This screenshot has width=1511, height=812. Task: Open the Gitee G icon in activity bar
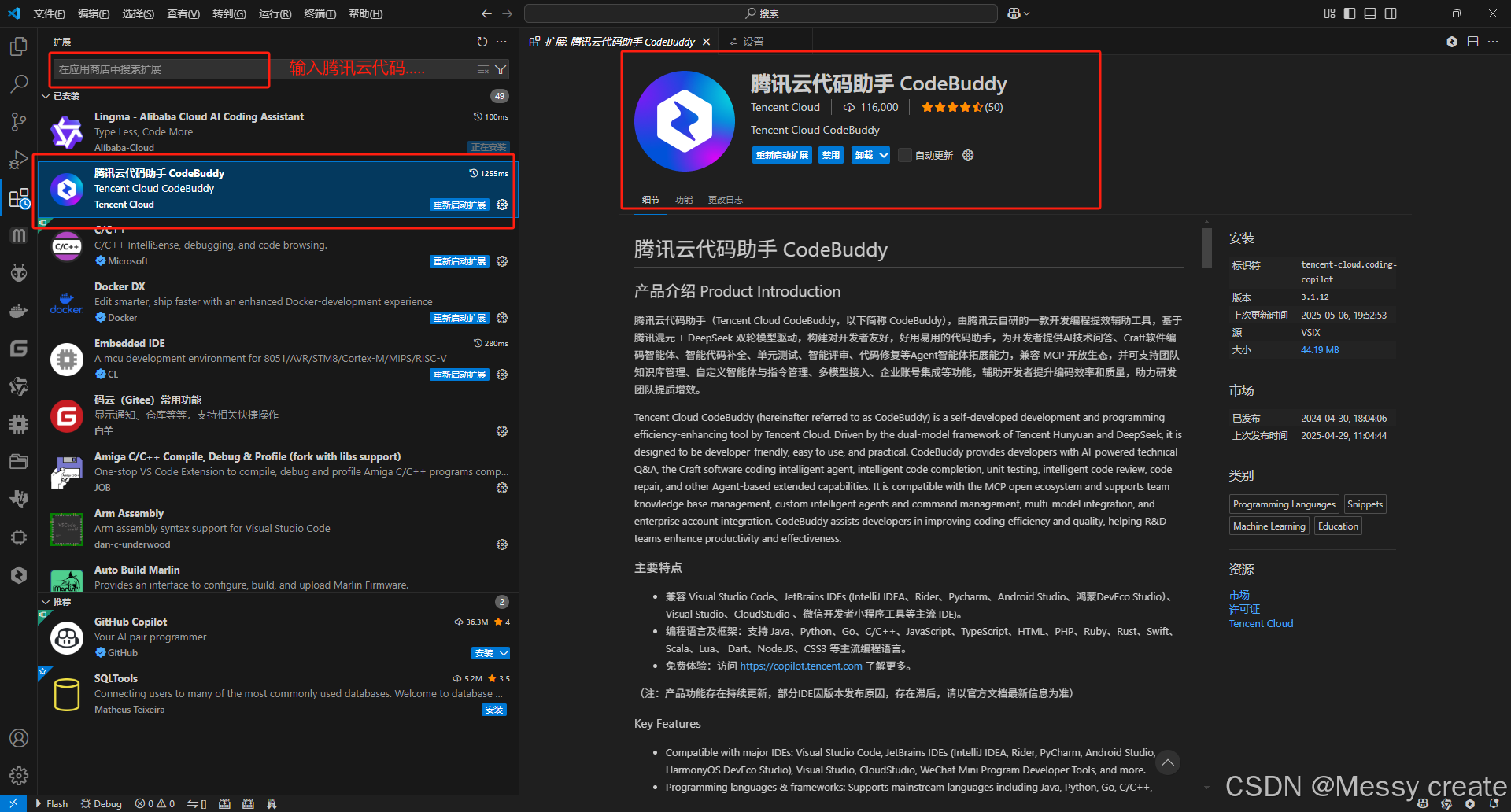point(19,349)
